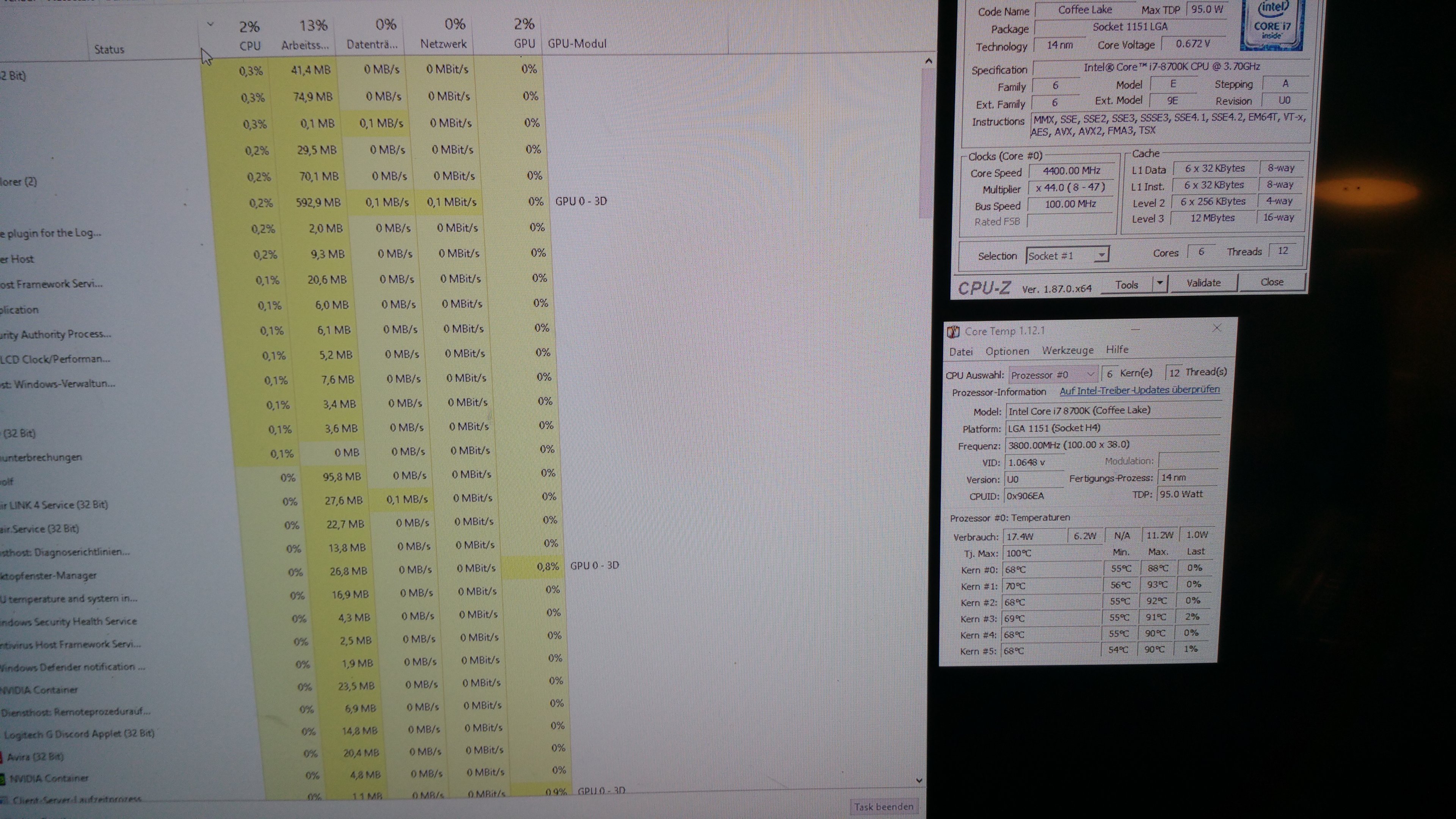
Task: Minimize the Core Temp window
Action: [1135, 329]
